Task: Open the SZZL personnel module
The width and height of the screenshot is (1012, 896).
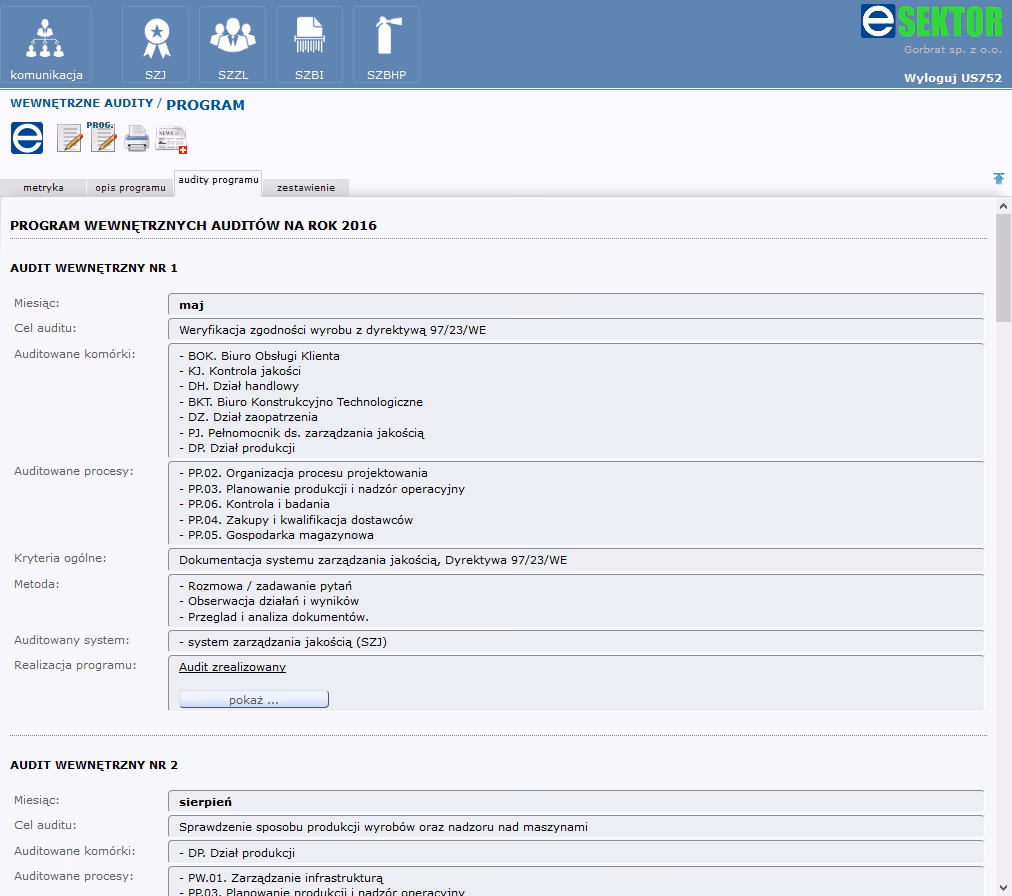Action: pos(232,45)
